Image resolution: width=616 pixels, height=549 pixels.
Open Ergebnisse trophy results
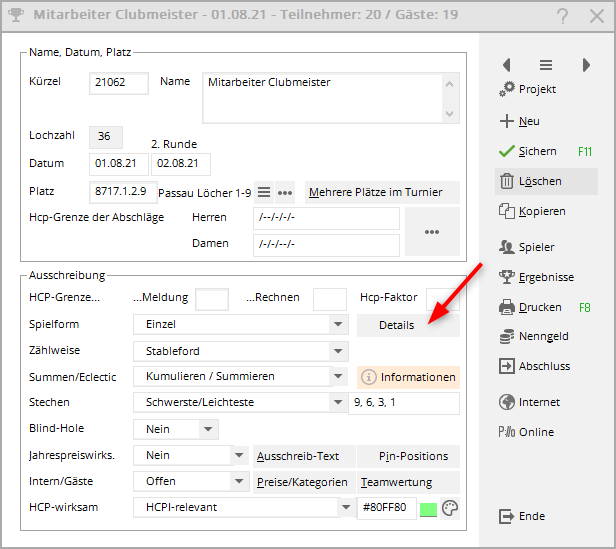506,277
